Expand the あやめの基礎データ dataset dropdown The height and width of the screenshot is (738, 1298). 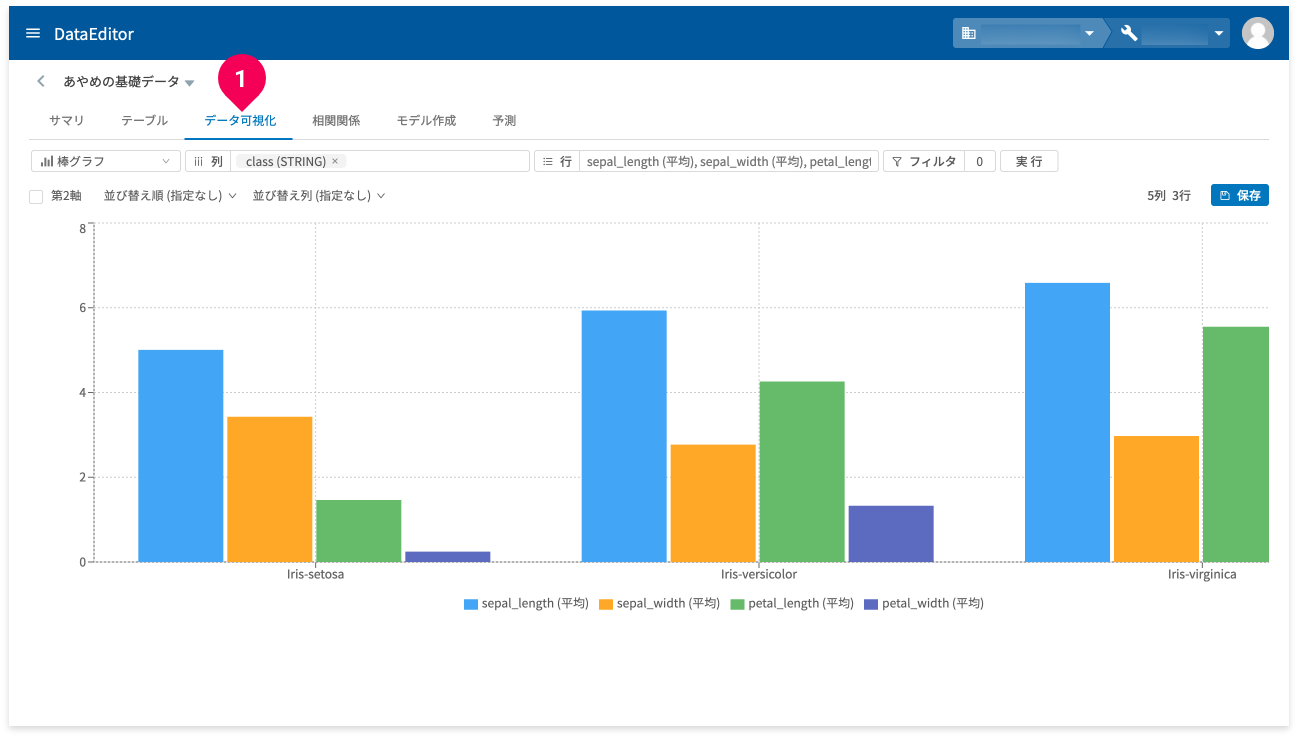point(190,82)
